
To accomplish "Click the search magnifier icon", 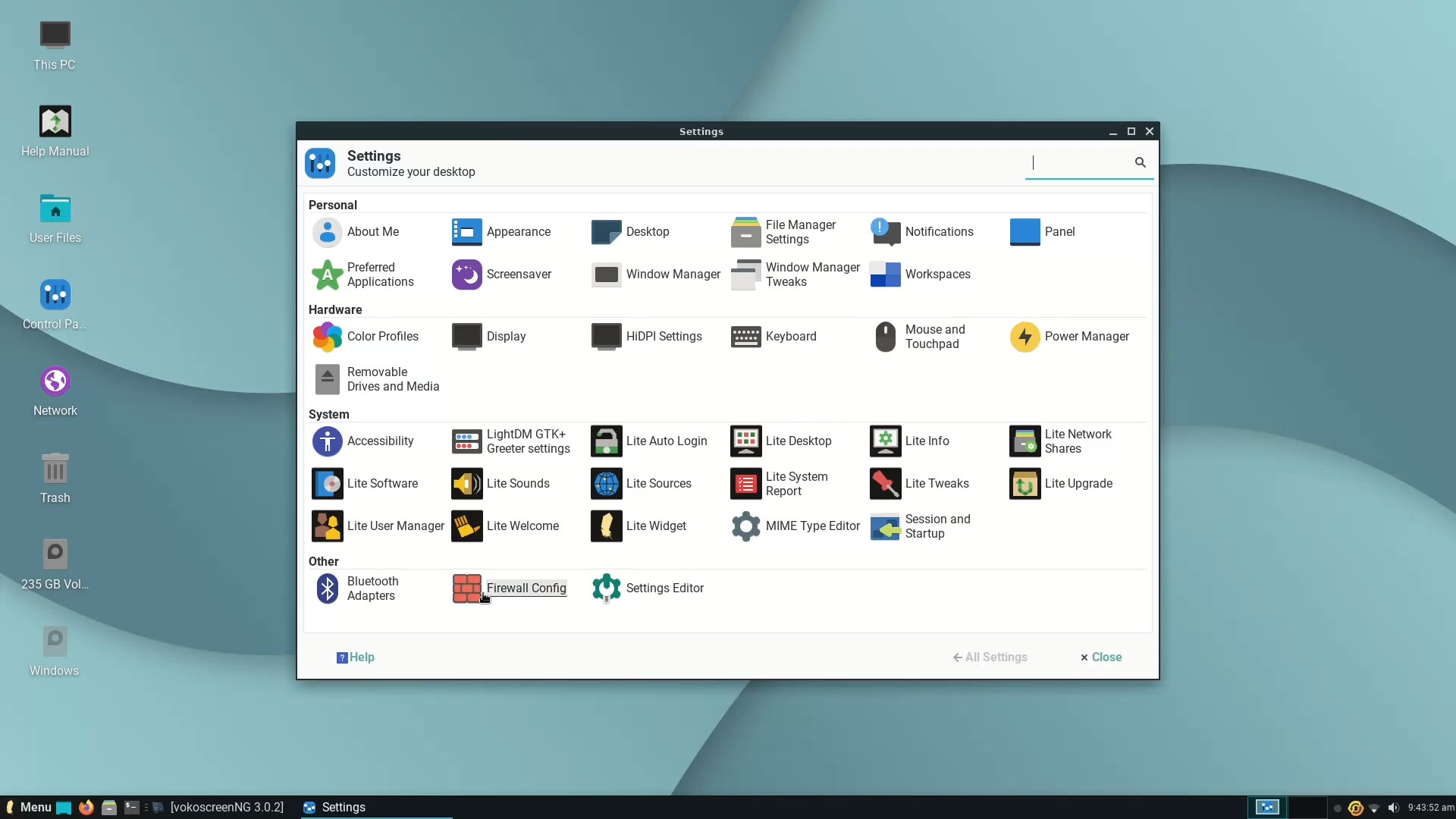I will click(x=1140, y=162).
